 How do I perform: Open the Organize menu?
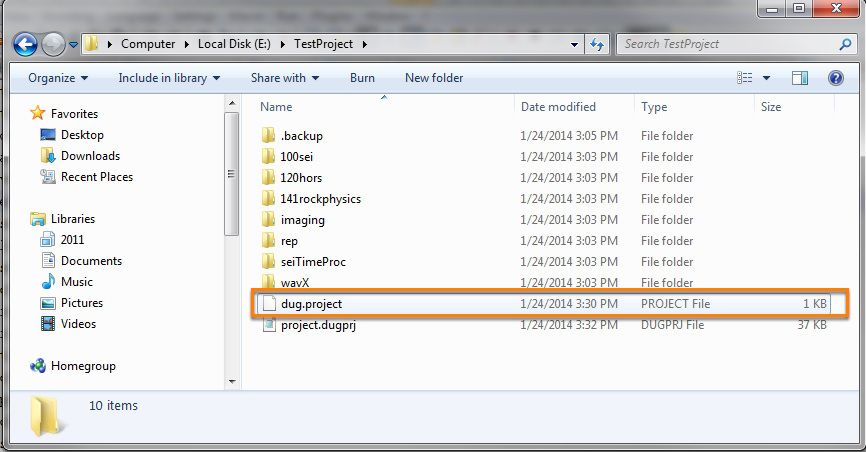click(x=58, y=78)
